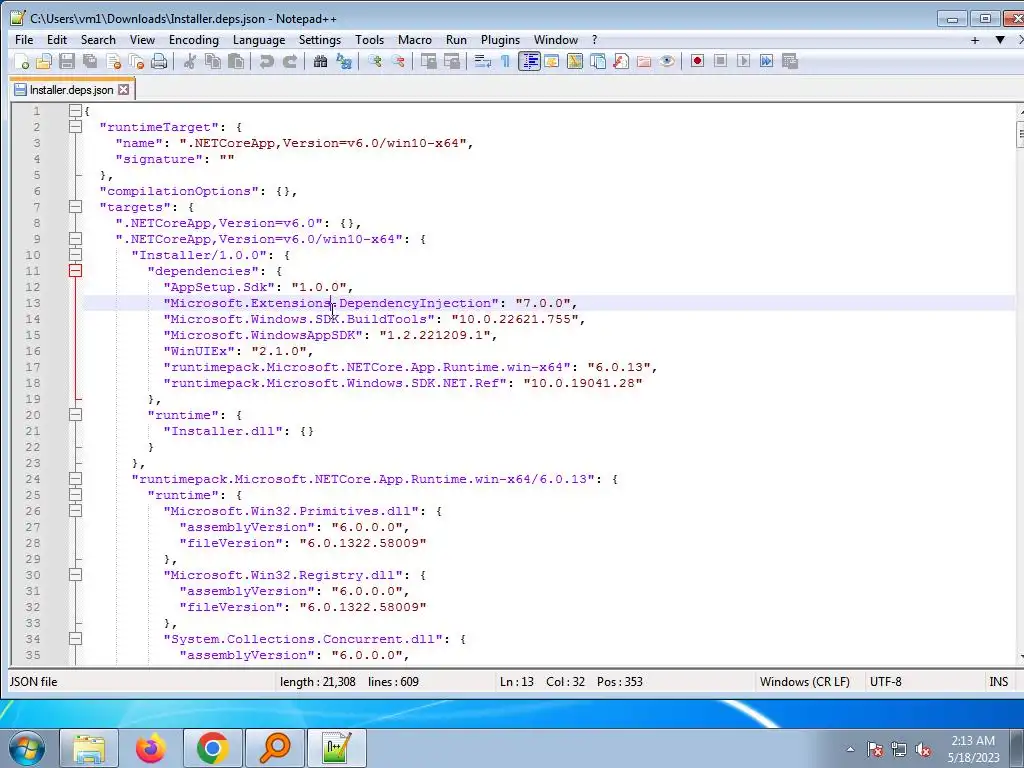
Task: Open the Replace dialog icon
Action: tap(344, 61)
